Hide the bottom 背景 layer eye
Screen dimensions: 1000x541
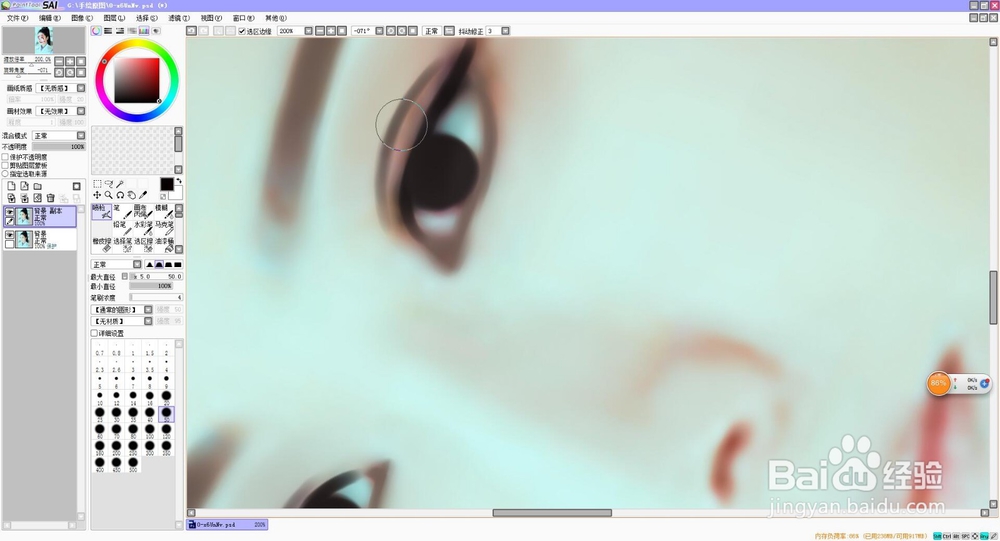[10, 235]
